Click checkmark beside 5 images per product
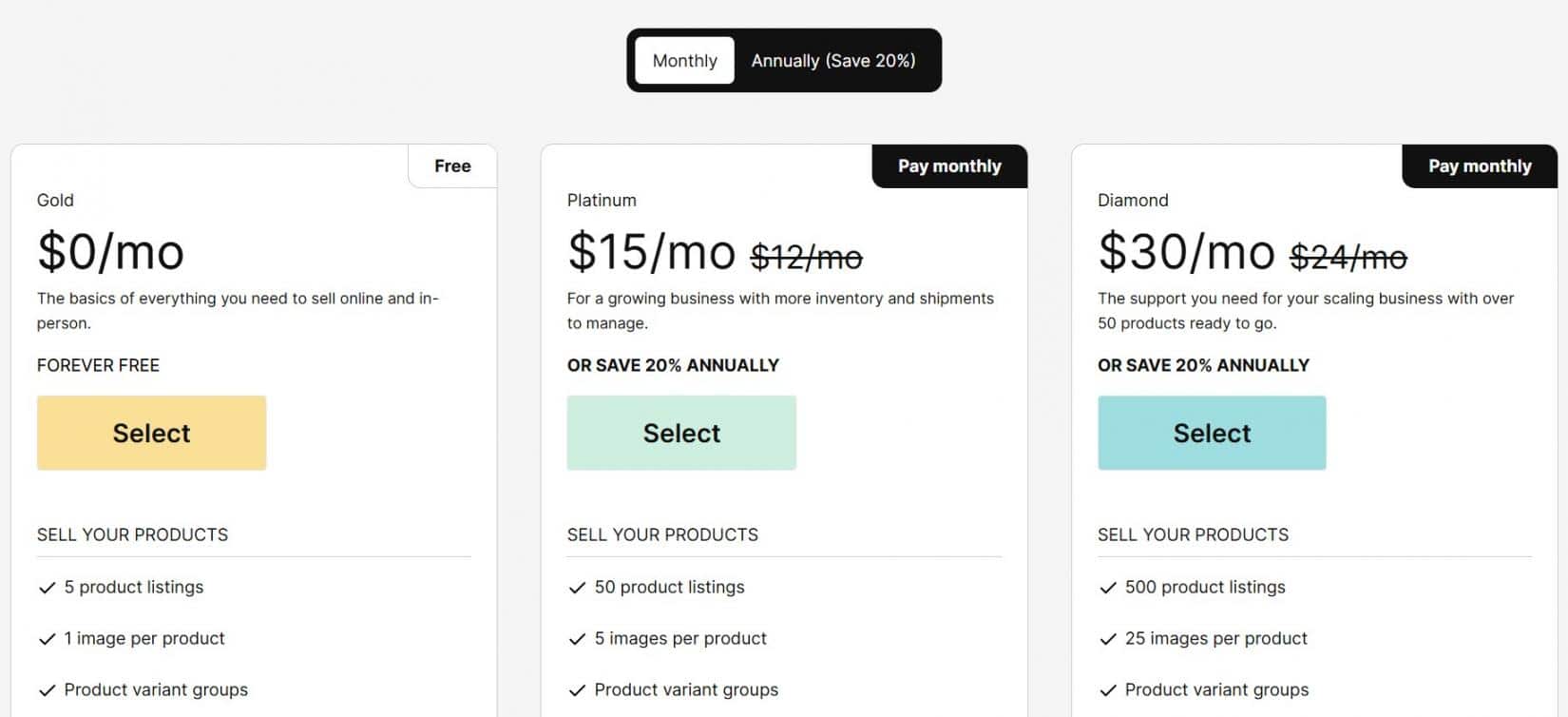Viewport: 1568px width, 717px height. (x=577, y=639)
